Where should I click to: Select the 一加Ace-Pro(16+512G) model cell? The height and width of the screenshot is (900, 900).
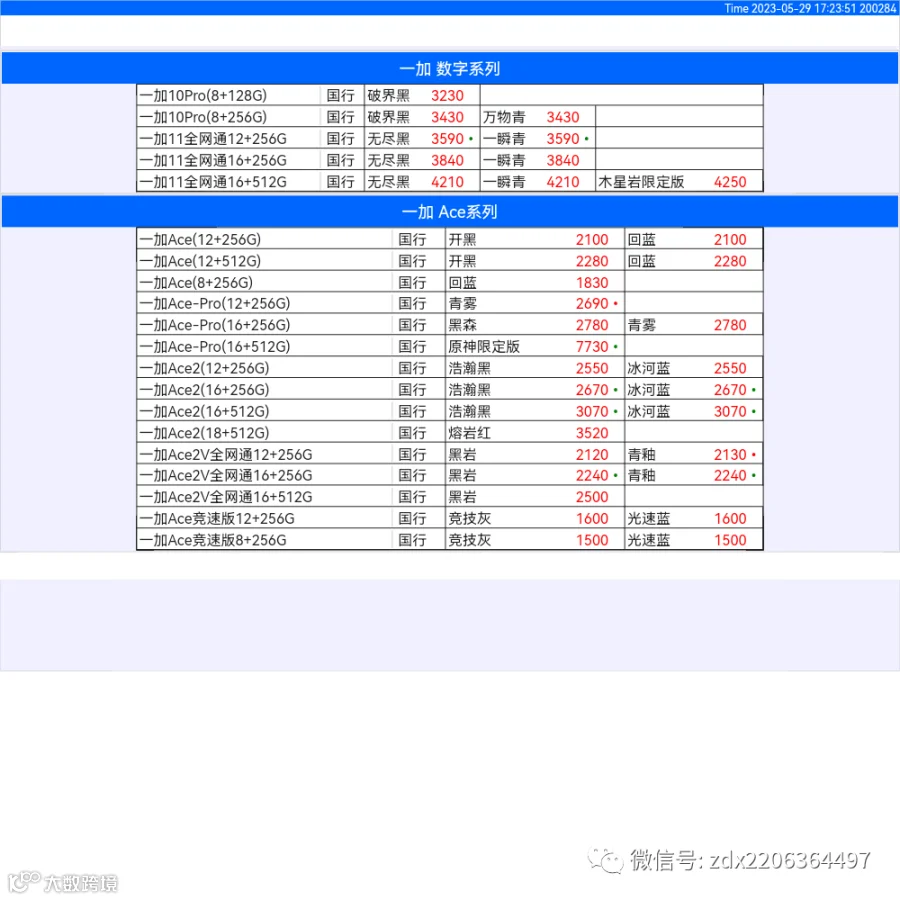pyautogui.click(x=265, y=347)
